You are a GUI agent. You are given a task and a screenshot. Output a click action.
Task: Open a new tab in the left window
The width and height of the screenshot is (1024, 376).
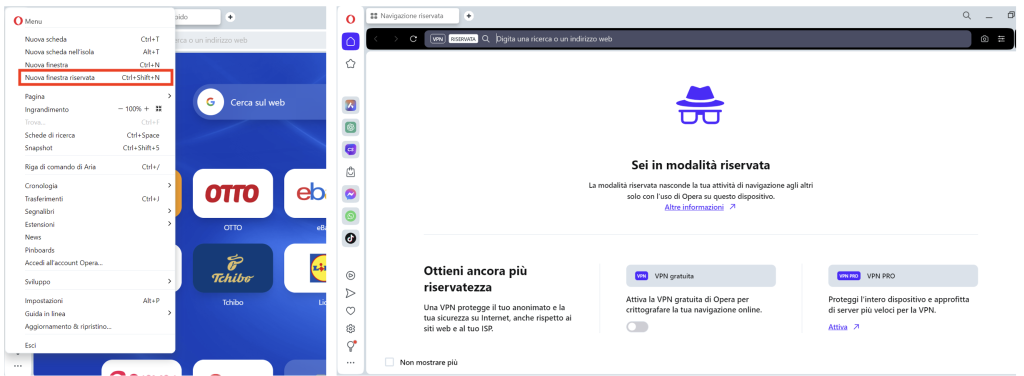[x=230, y=16]
